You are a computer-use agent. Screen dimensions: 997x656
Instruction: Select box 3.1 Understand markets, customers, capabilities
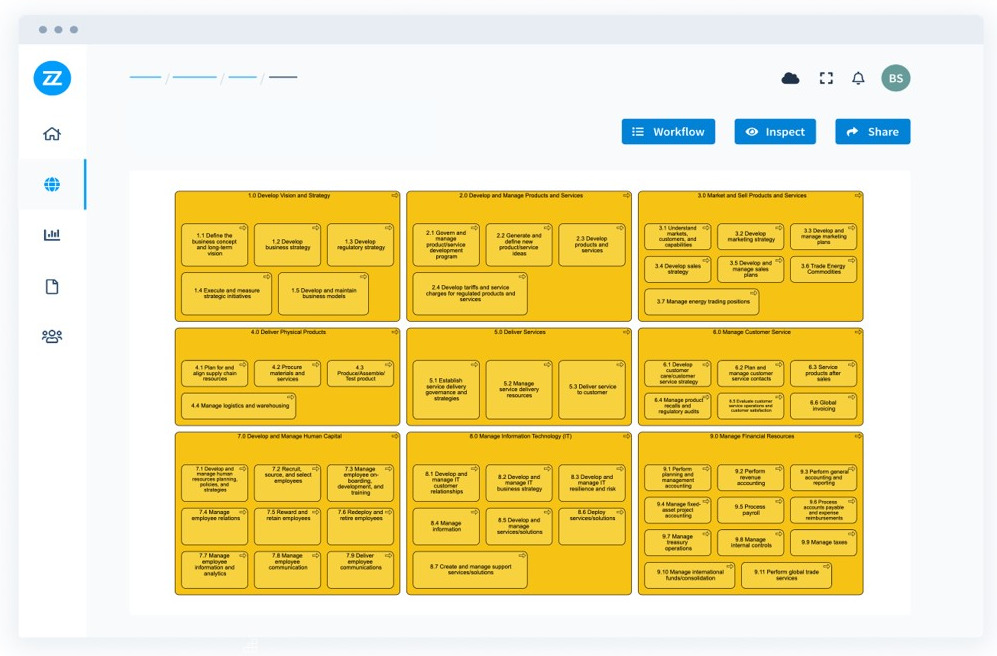tap(678, 236)
